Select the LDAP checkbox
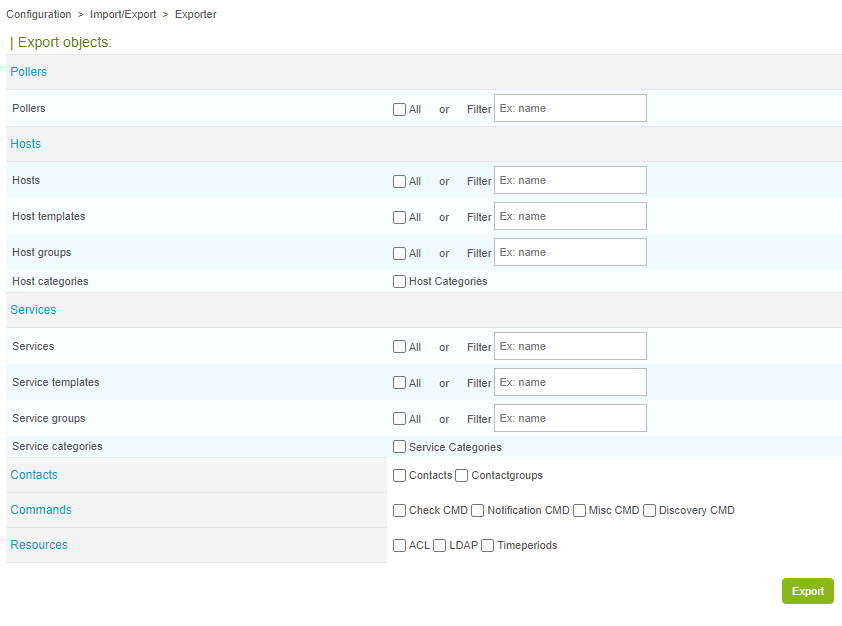Viewport: 842px width, 626px height. click(440, 546)
